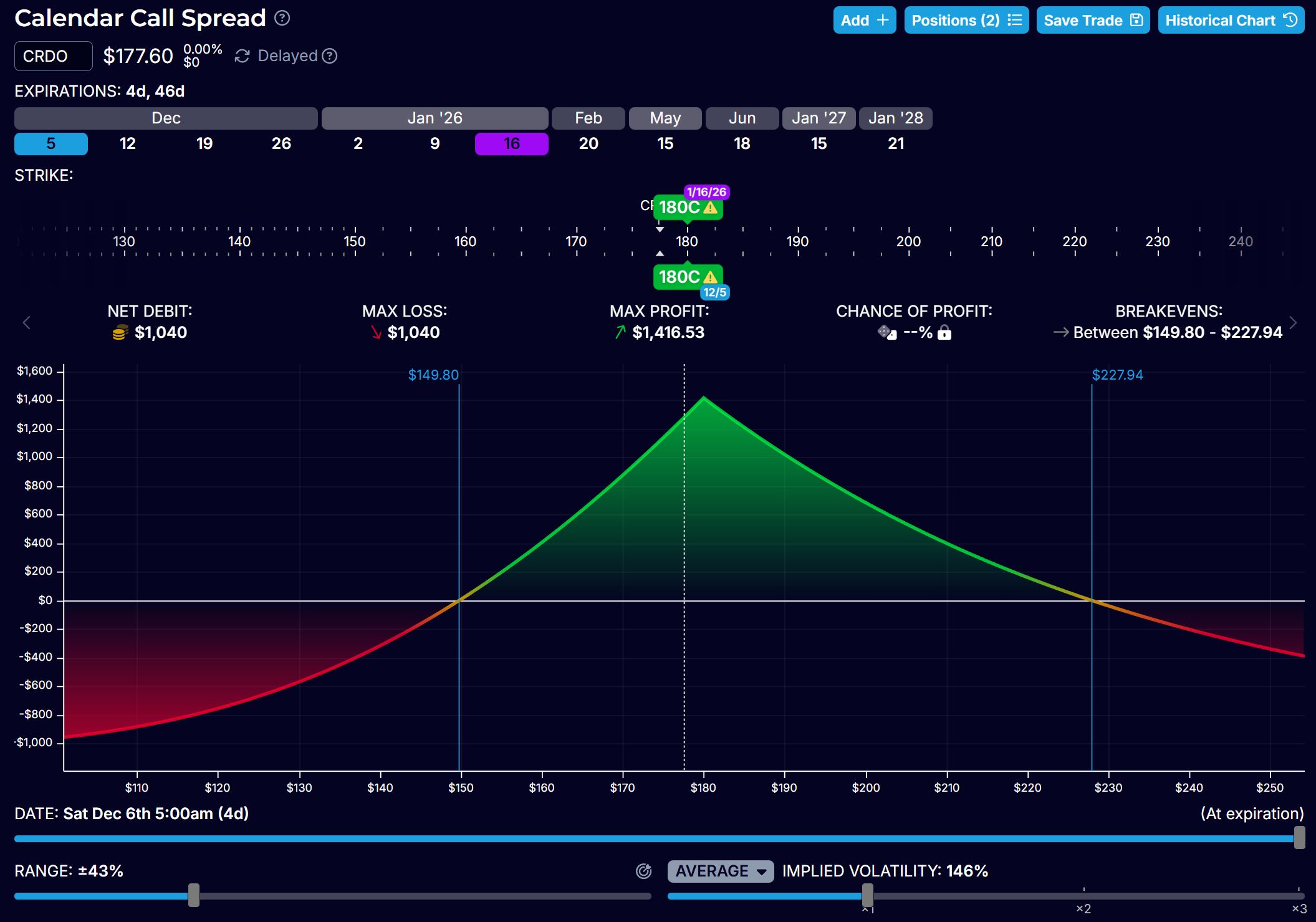The width and height of the screenshot is (1316, 922).
Task: Click warning icon on the 1/16/26 180C marker
Action: (x=710, y=208)
